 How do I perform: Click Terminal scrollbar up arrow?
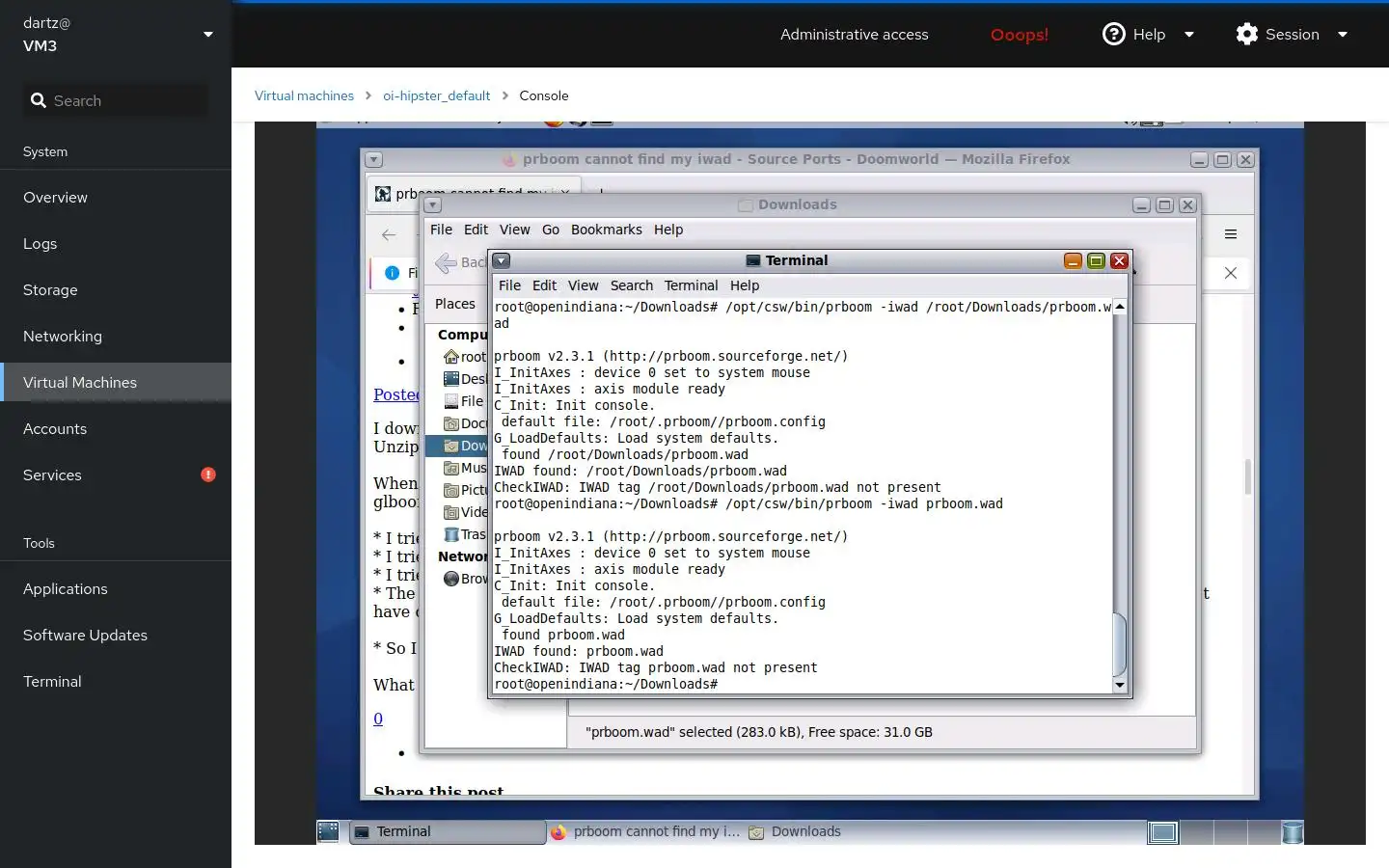coord(1120,307)
